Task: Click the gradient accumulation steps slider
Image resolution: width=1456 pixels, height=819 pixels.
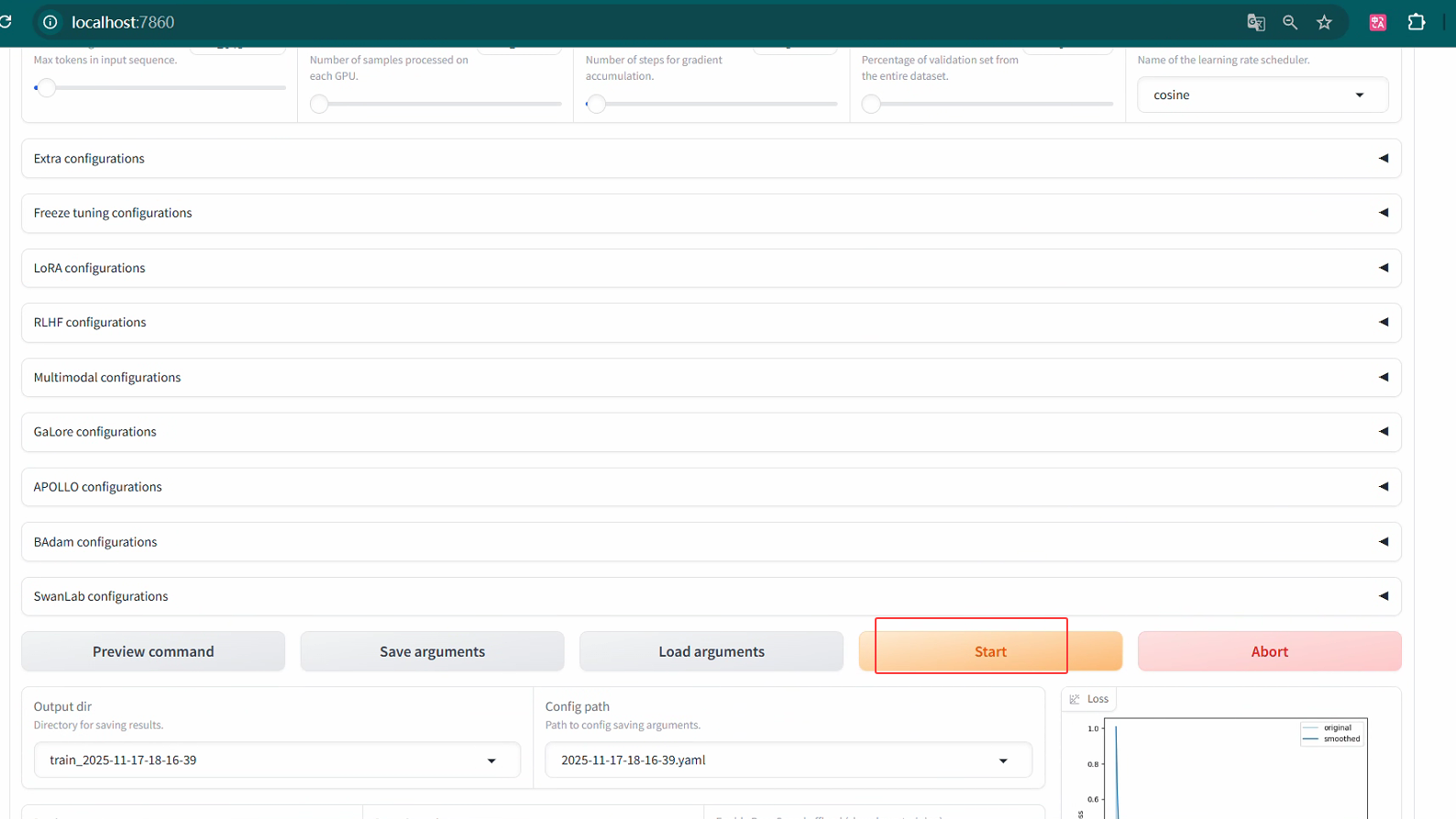Action: [712, 104]
